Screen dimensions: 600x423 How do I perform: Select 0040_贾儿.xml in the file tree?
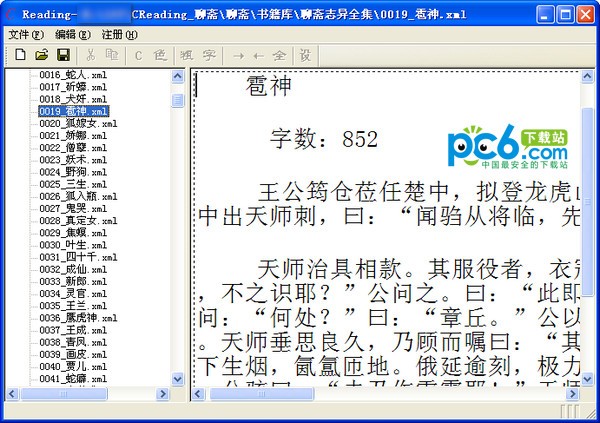click(73, 366)
